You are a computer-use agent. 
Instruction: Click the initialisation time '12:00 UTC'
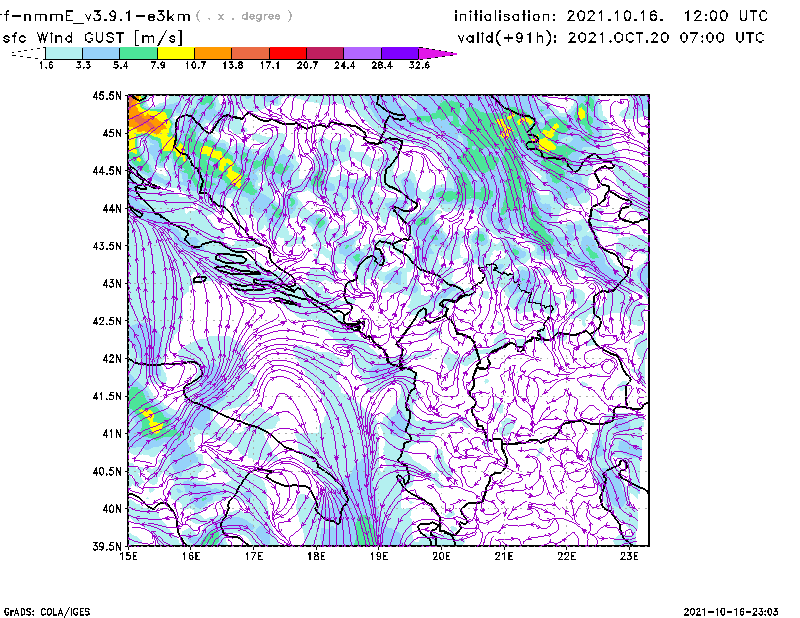click(x=726, y=16)
